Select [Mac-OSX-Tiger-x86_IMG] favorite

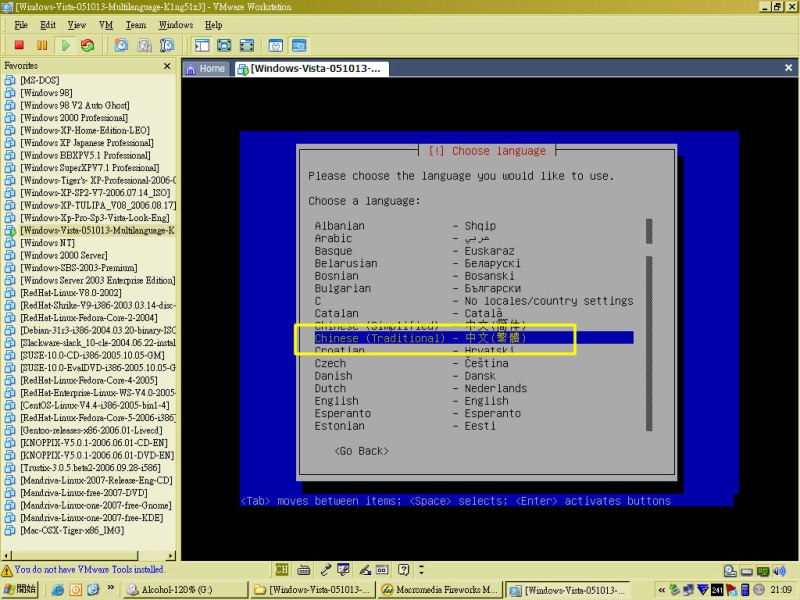pos(72,530)
